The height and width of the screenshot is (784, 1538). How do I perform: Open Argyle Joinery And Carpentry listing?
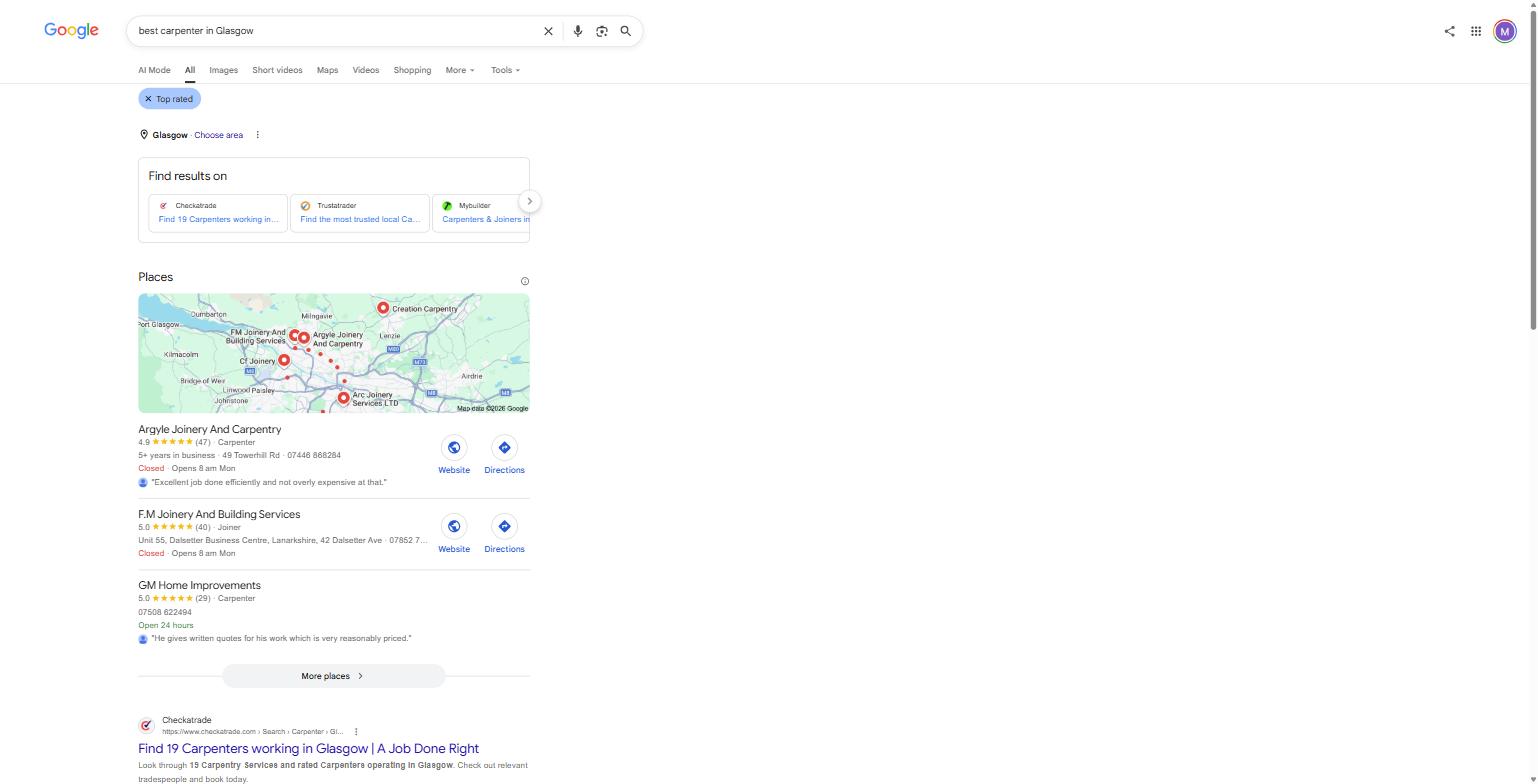point(210,429)
